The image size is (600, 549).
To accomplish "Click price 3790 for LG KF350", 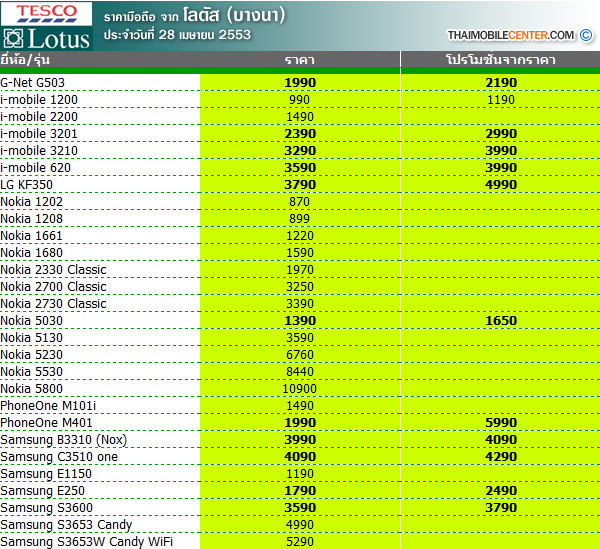I will [x=300, y=185].
